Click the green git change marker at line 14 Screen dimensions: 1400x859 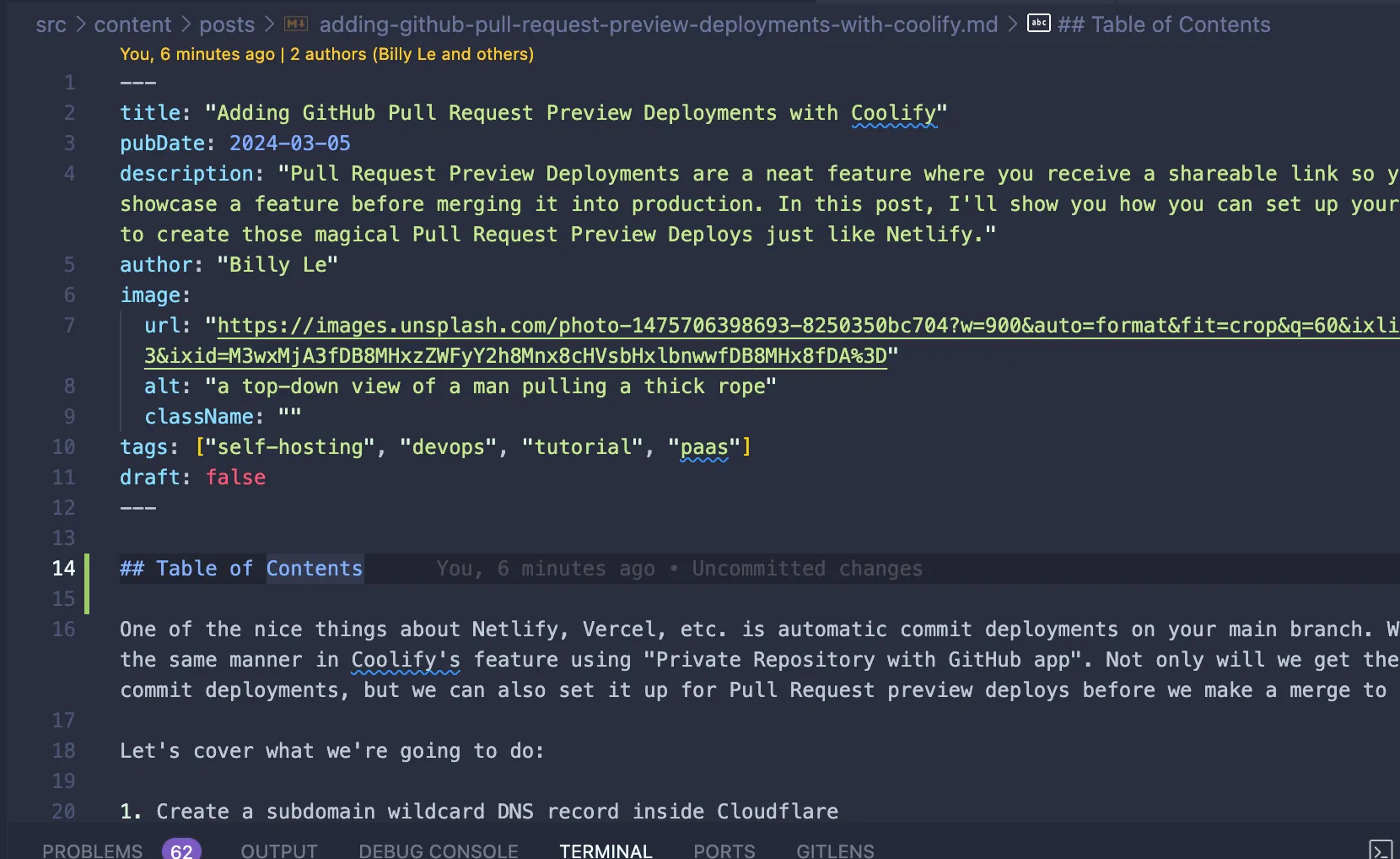click(87, 584)
